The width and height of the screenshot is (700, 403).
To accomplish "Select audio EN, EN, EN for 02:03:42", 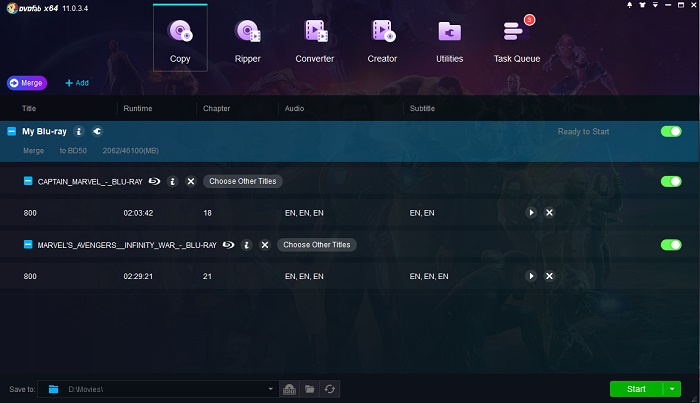I will tap(304, 213).
